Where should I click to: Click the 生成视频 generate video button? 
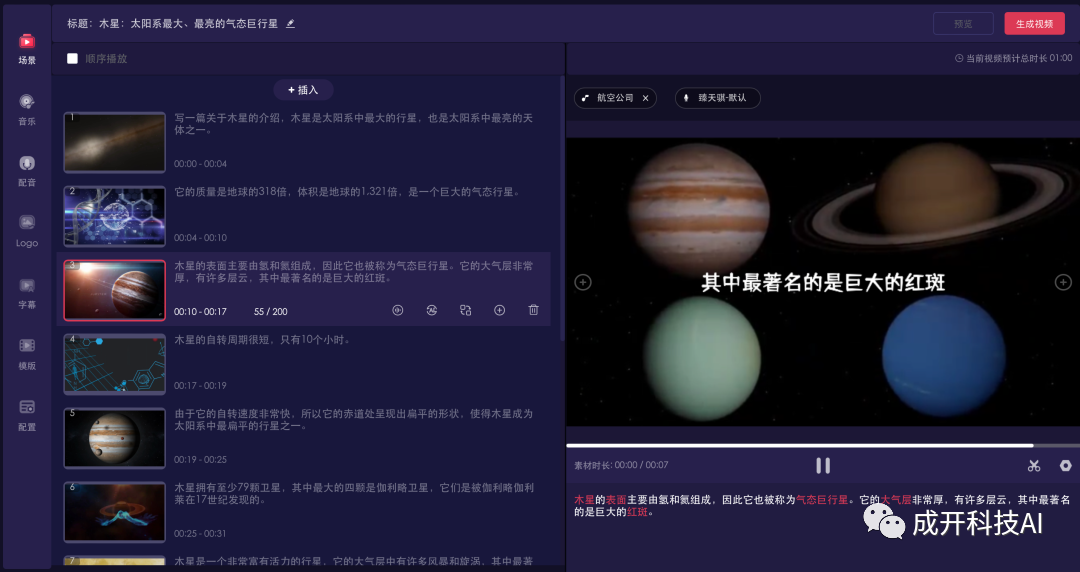pyautogui.click(x=1034, y=23)
